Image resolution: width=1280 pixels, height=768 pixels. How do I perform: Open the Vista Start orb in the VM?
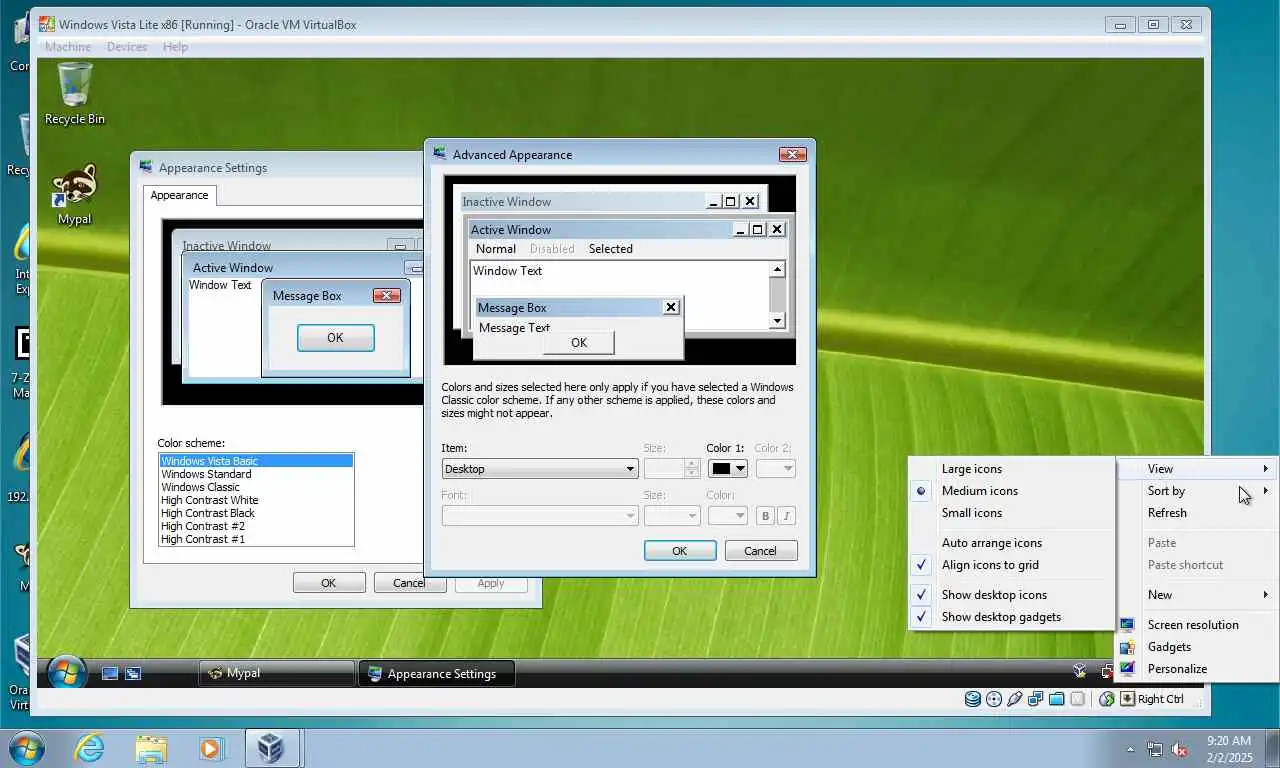(x=67, y=673)
